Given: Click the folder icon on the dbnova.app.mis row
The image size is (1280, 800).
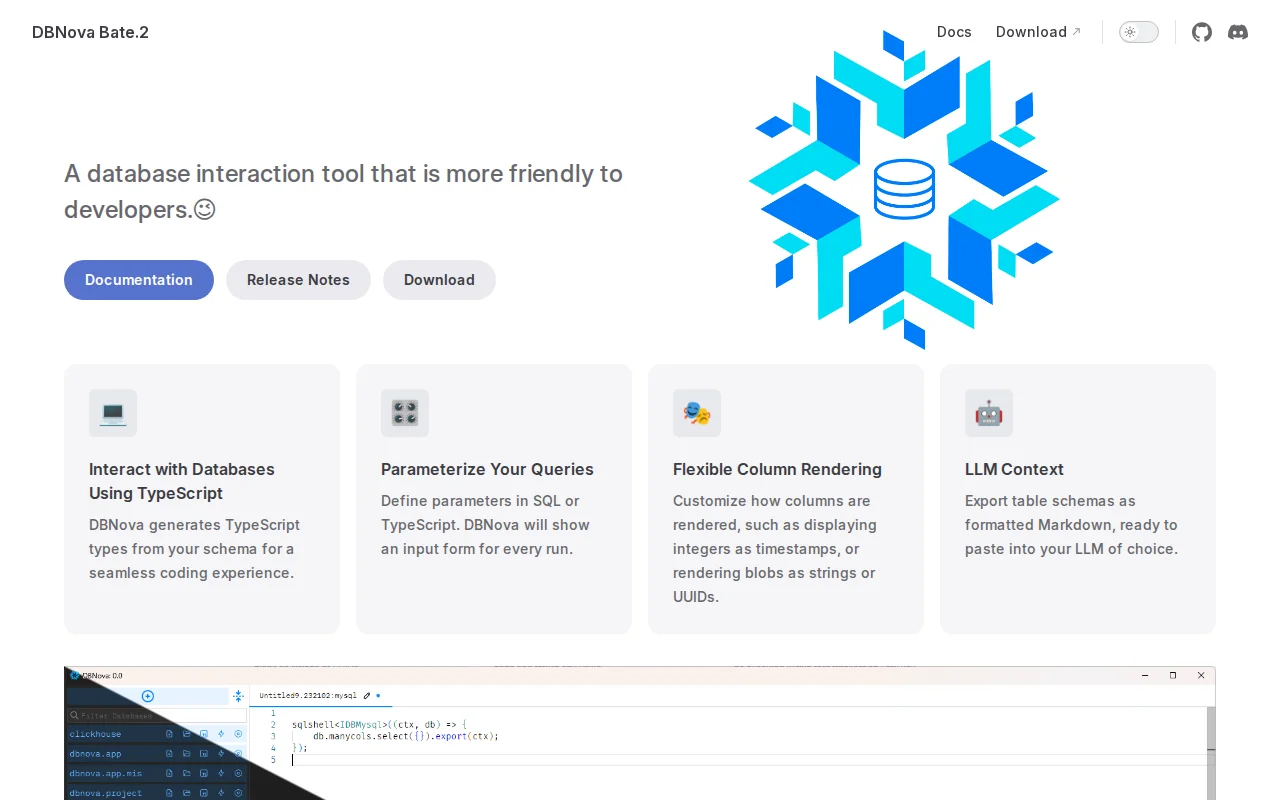Looking at the screenshot, I should pos(186,773).
